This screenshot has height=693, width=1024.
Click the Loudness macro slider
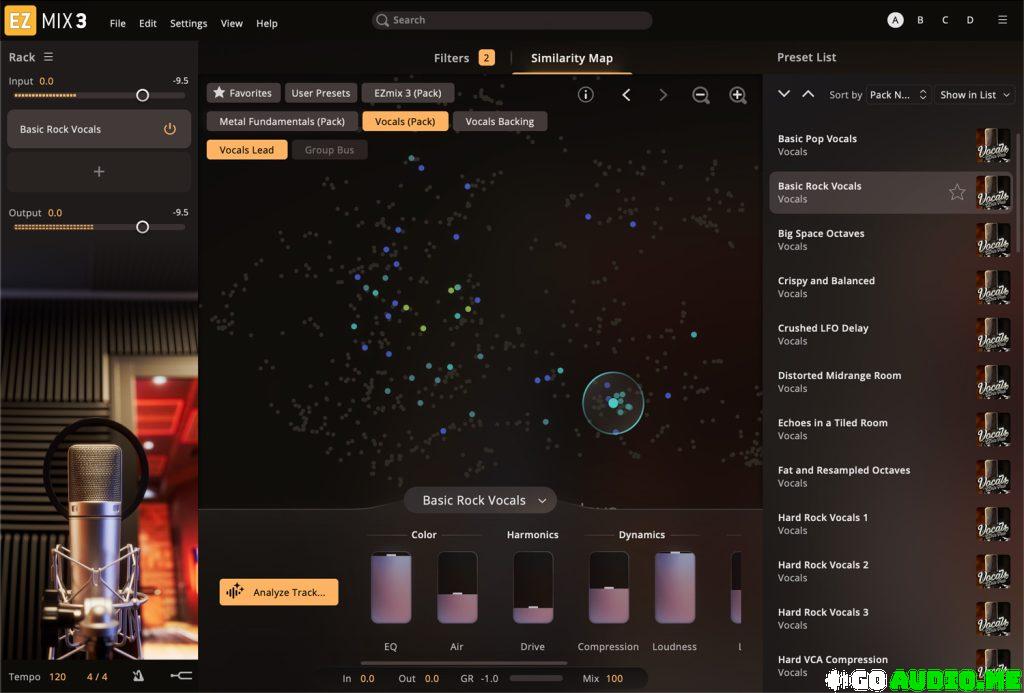click(x=675, y=587)
